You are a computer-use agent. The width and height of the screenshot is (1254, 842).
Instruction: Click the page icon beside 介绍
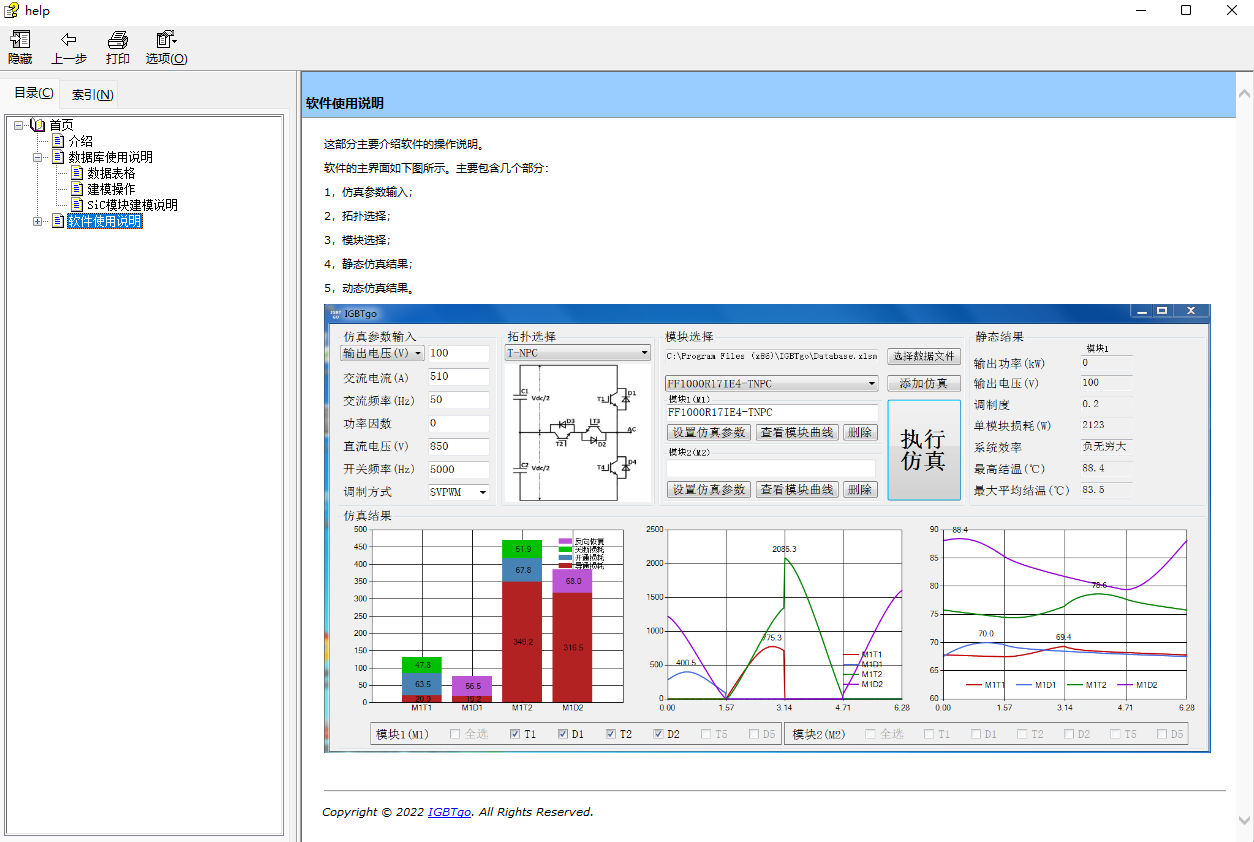58,141
